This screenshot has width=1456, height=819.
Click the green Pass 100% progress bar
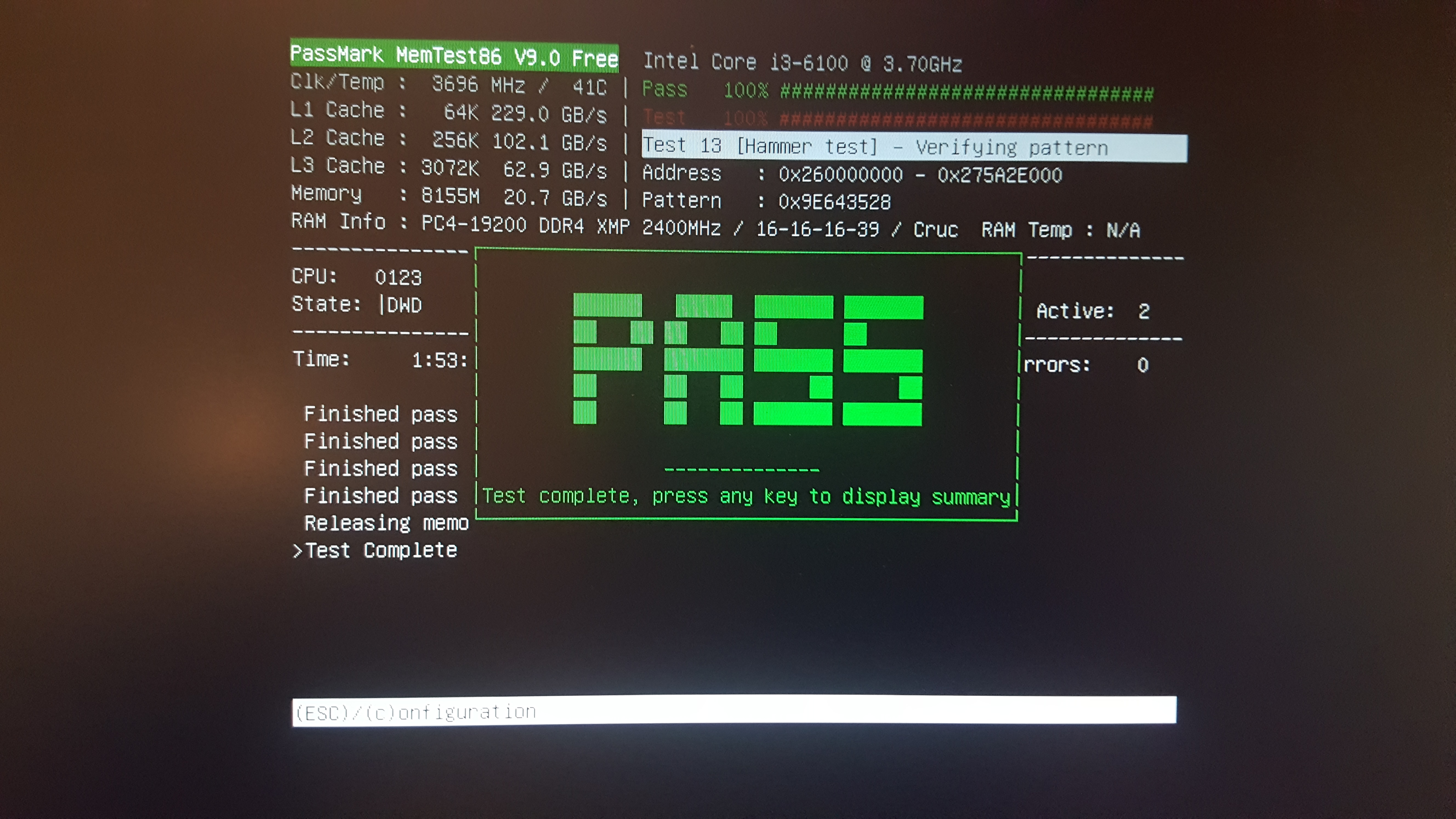tap(966, 92)
